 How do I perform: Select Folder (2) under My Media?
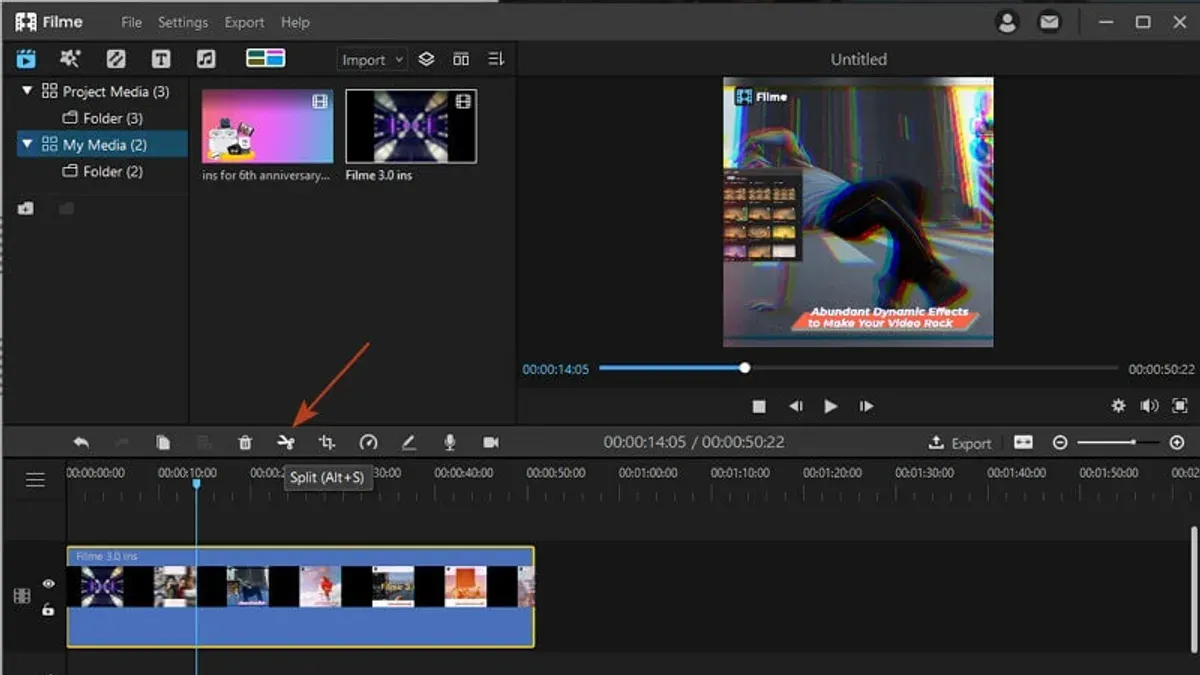coord(102,172)
